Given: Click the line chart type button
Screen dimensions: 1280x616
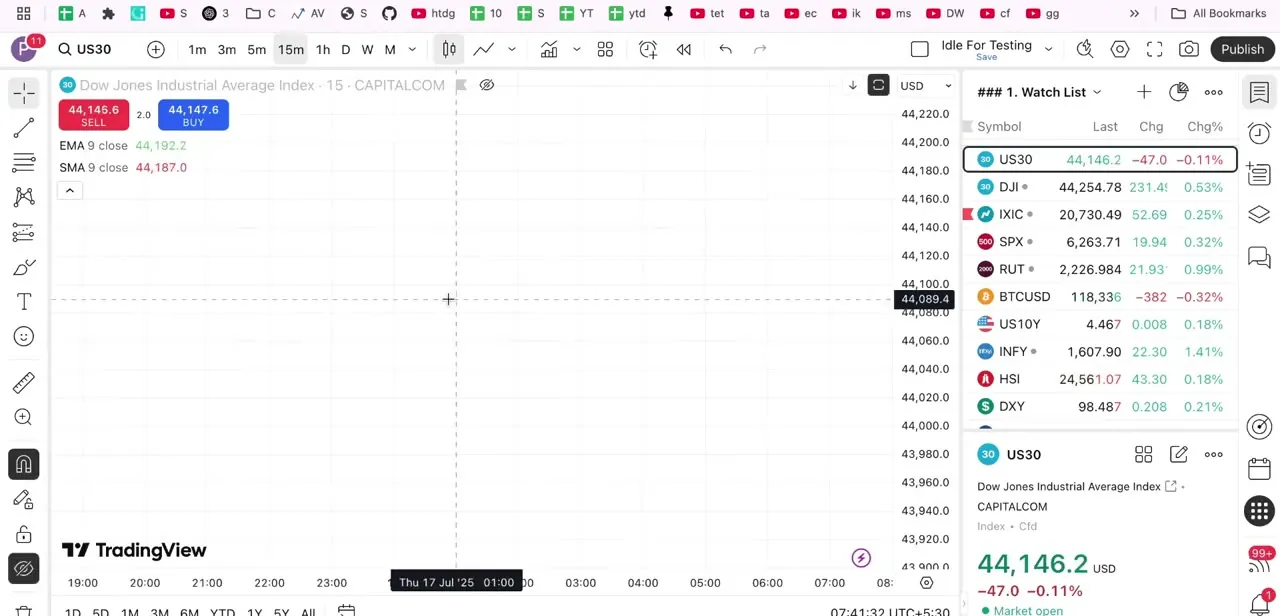Looking at the screenshot, I should (483, 49).
